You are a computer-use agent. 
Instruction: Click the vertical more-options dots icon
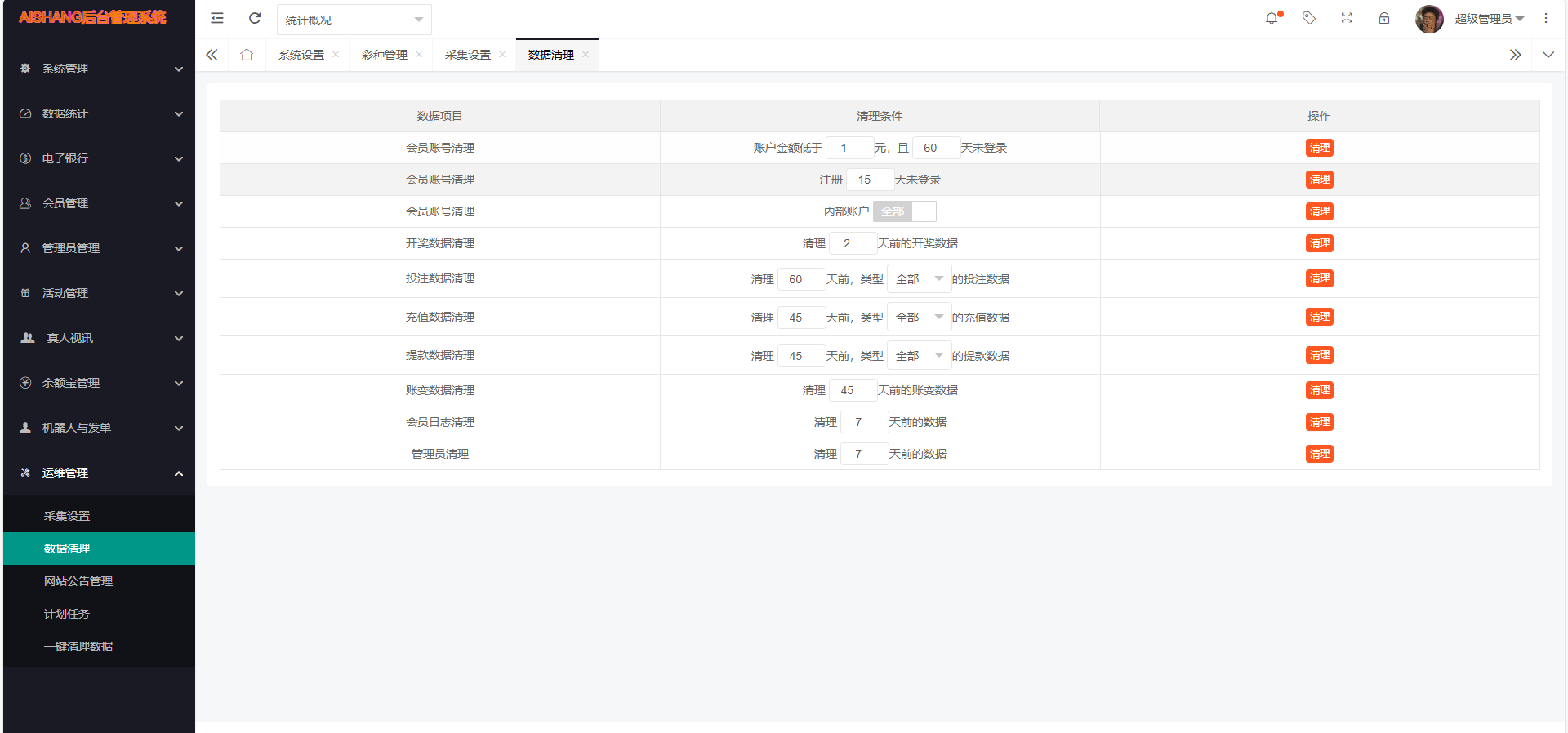point(1546,18)
